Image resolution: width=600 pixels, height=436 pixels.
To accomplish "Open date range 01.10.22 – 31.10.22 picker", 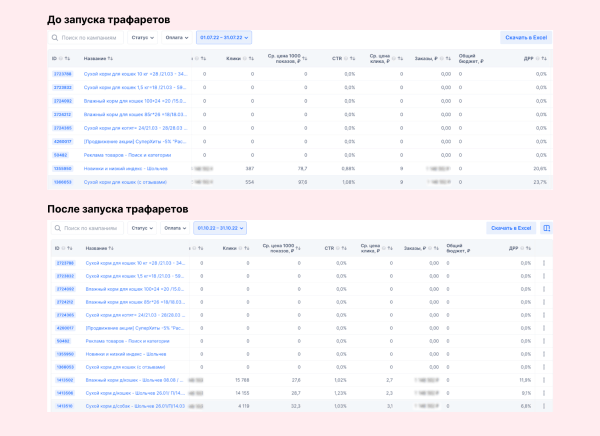I will [x=220, y=228].
